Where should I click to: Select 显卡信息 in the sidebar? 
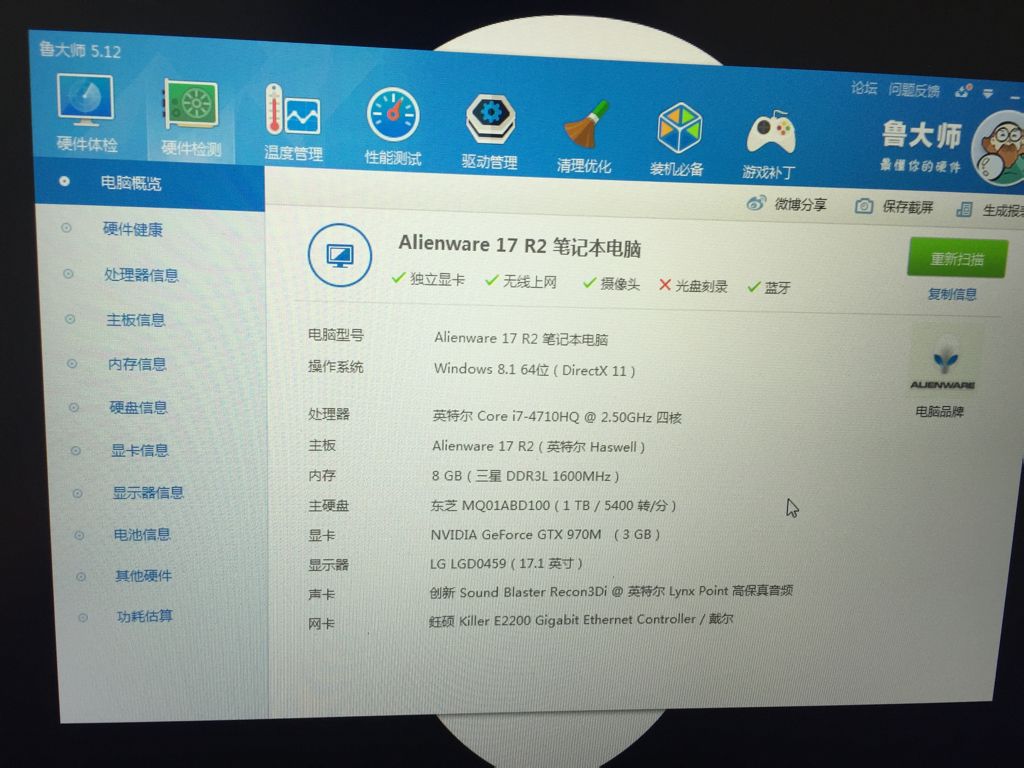coord(140,450)
